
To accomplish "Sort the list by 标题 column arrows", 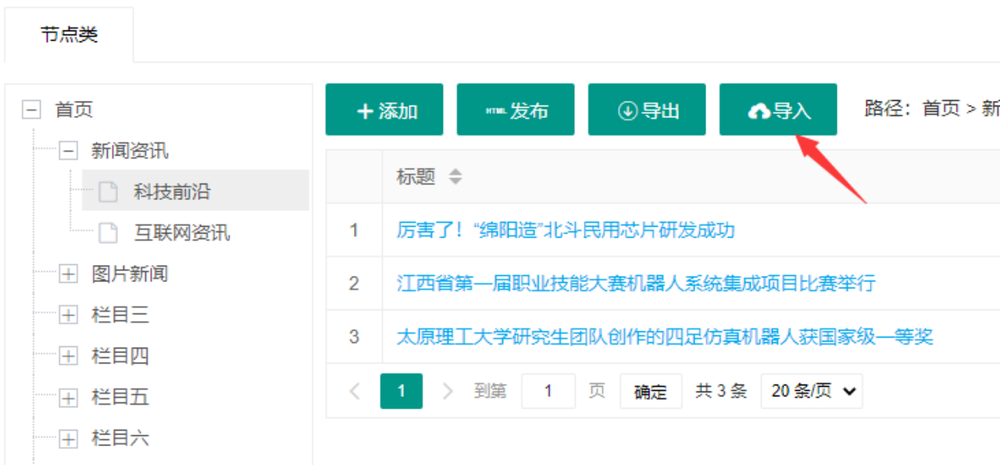I will pyautogui.click(x=456, y=177).
